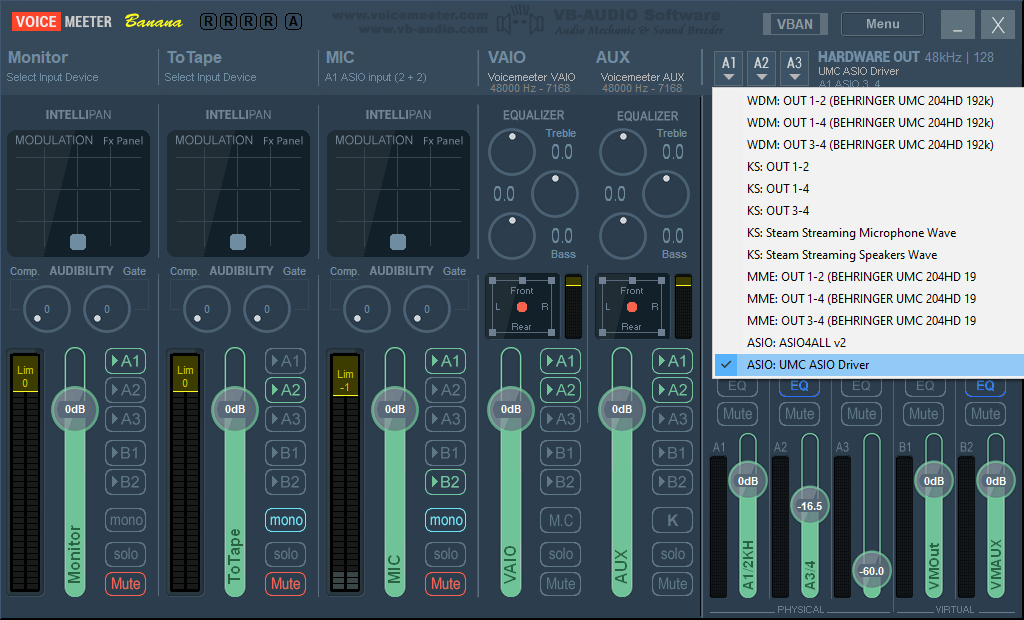
Task: Unmute the Monitor strip
Action: 125,583
